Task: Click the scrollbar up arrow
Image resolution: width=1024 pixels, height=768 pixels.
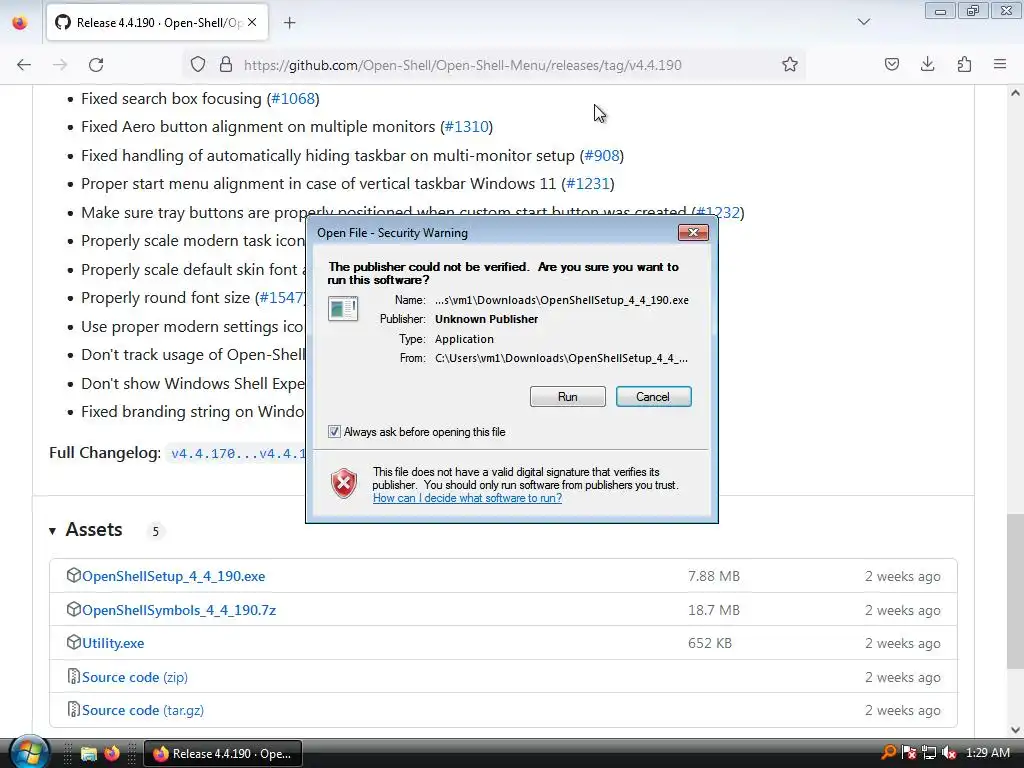Action: (x=1015, y=93)
